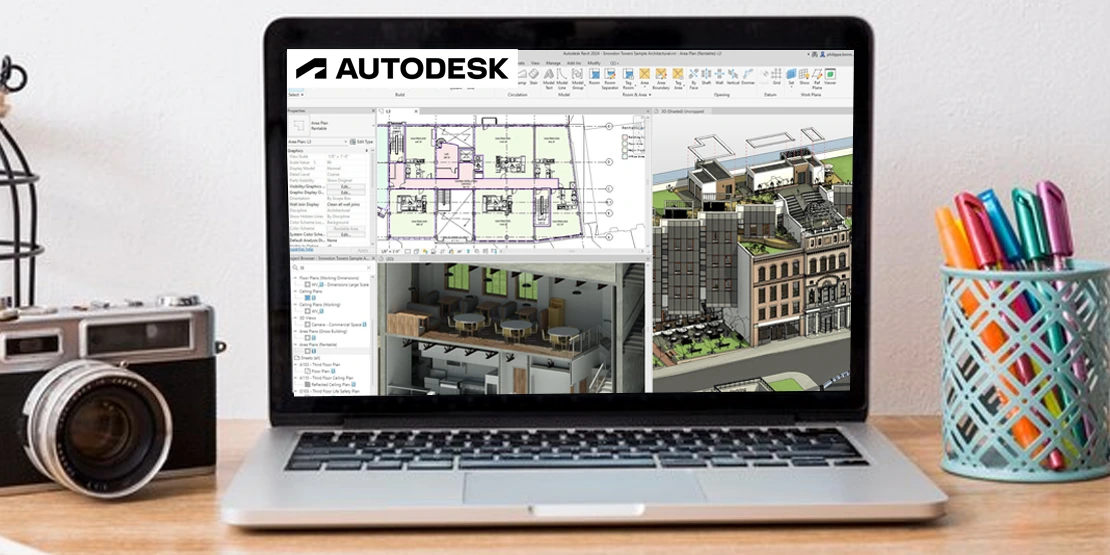Select the Sheets (all) tree node
The height and width of the screenshot is (555, 1110).
[307, 358]
